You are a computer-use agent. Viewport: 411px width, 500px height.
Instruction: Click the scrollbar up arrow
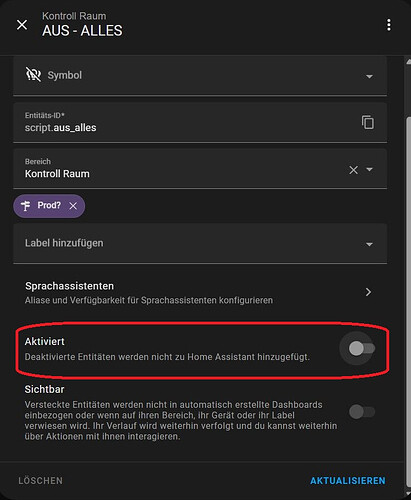(x=408, y=61)
